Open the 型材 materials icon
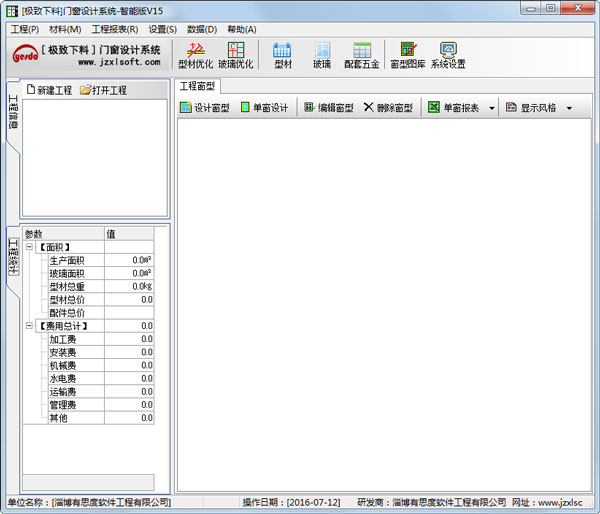 point(282,55)
